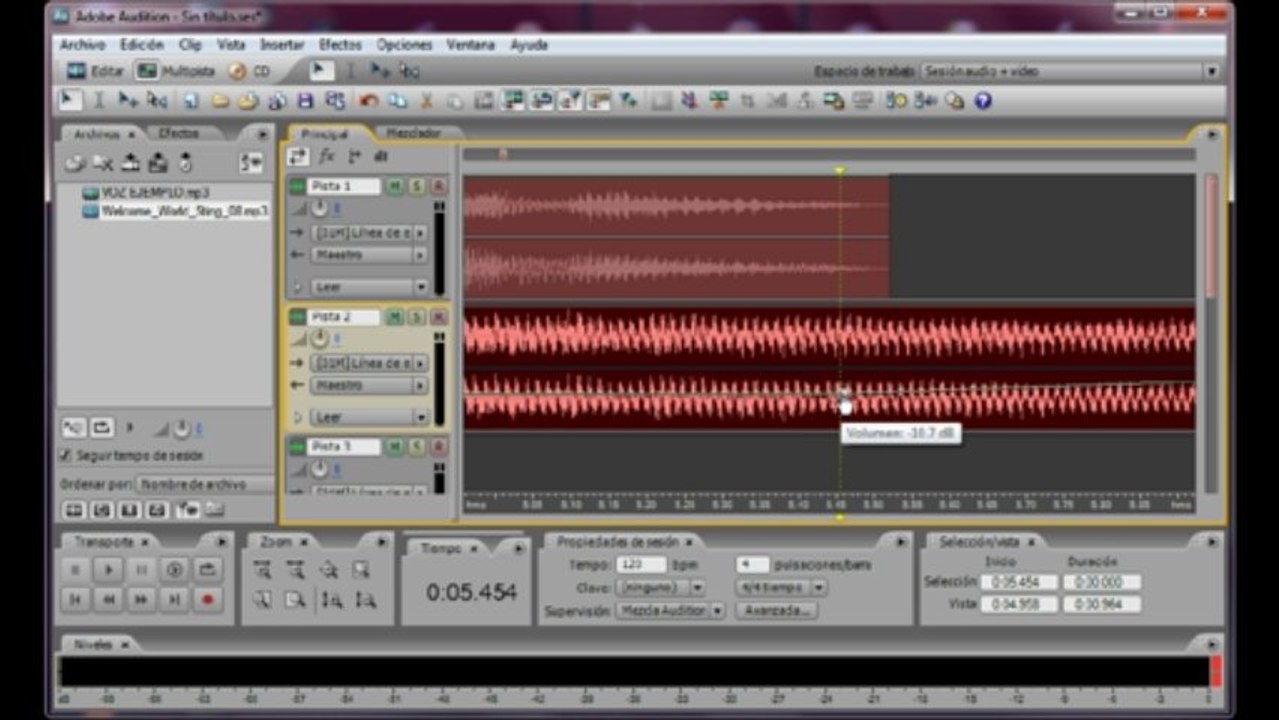Click the rewind button in Transporte
This screenshot has height=720, width=1279.
tap(109, 599)
